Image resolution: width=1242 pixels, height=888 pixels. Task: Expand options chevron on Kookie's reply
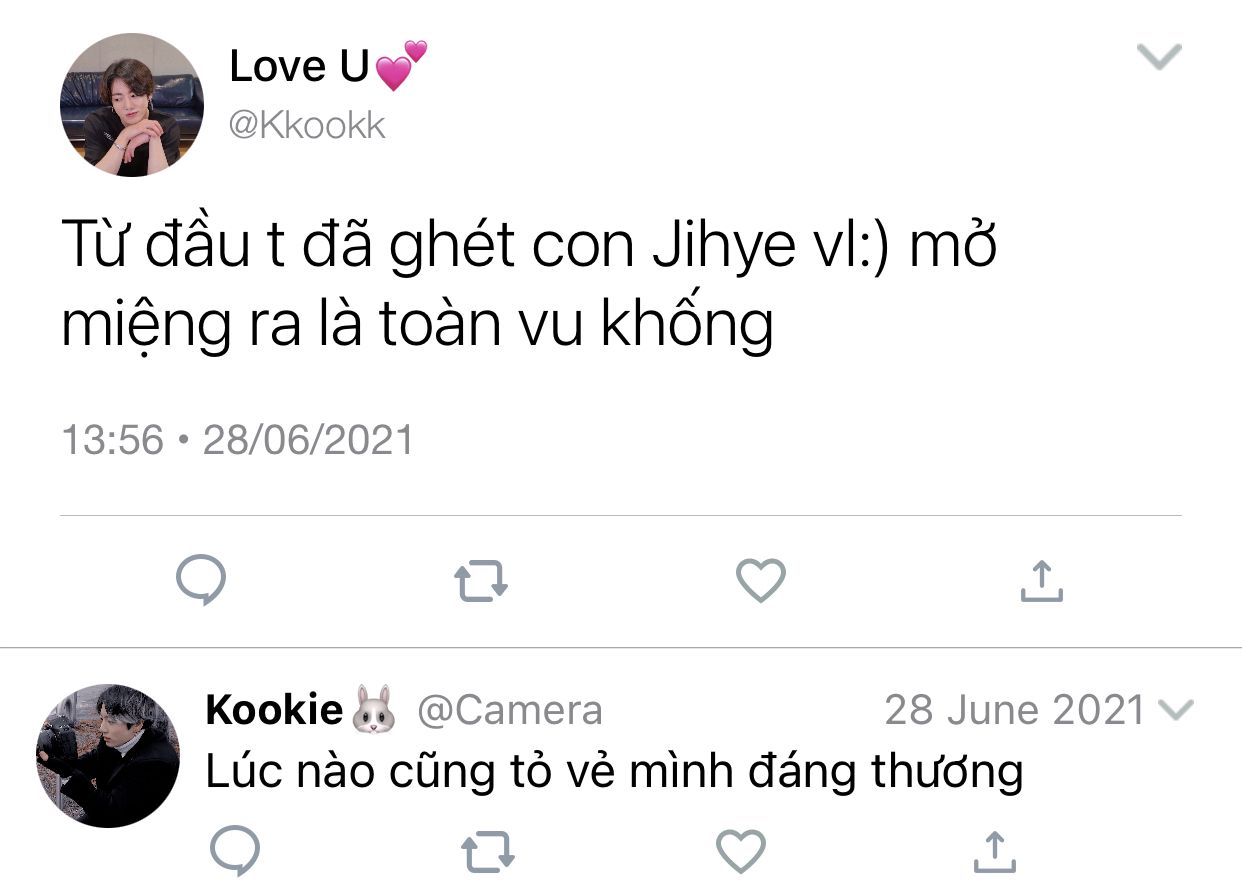[1176, 710]
